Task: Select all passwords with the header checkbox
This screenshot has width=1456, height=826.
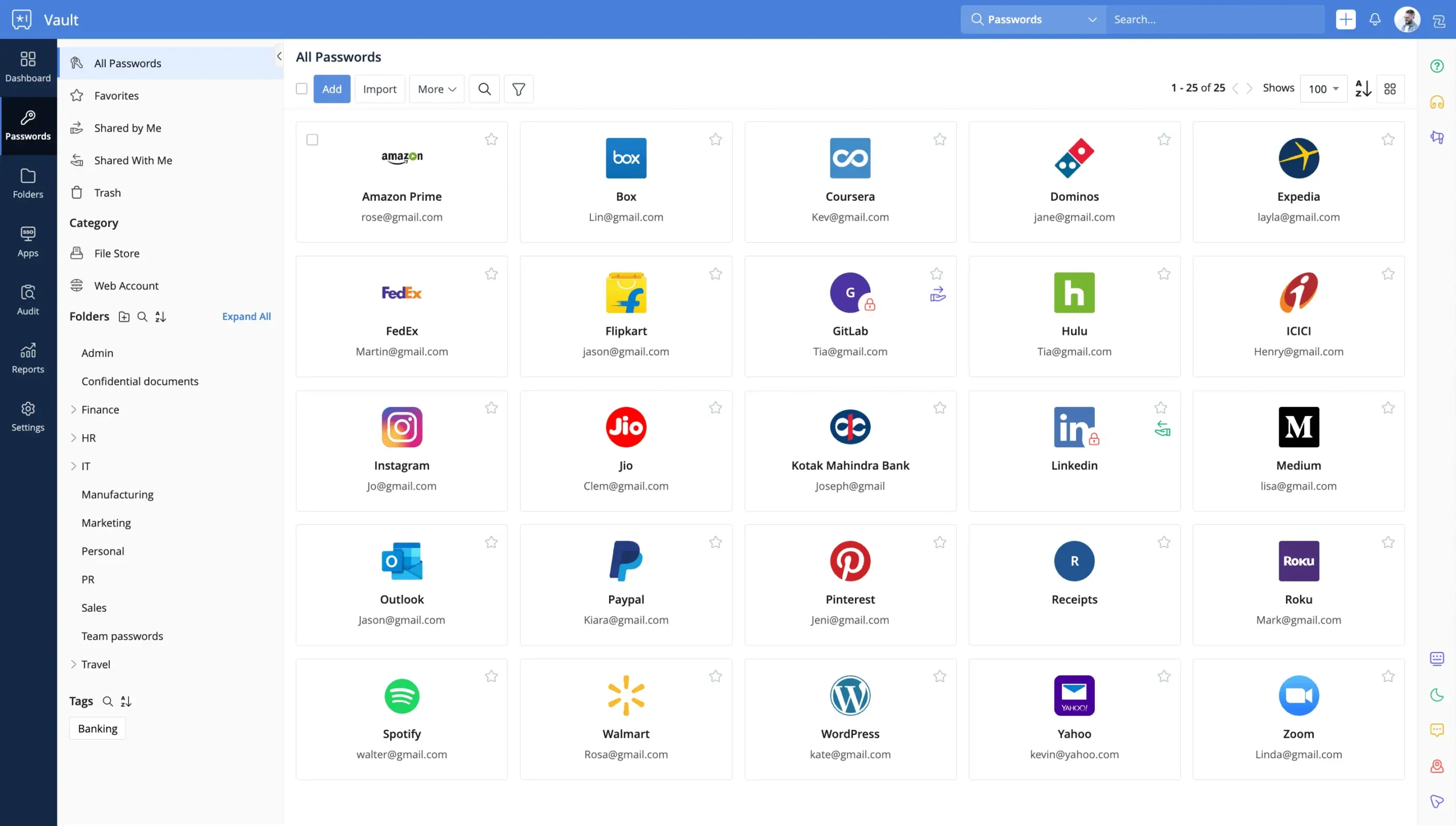Action: 302,89
